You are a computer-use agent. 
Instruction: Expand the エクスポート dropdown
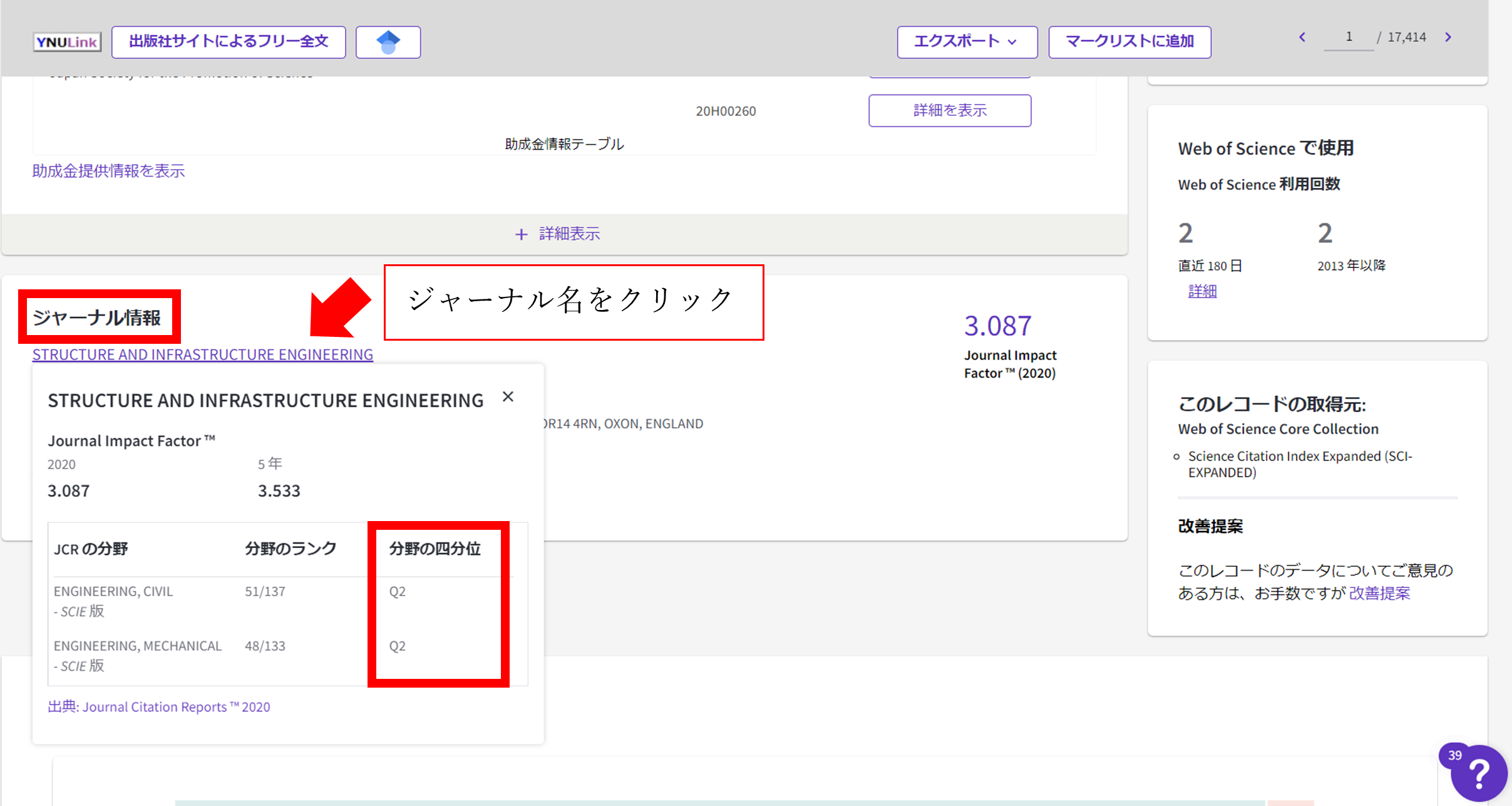(967, 42)
